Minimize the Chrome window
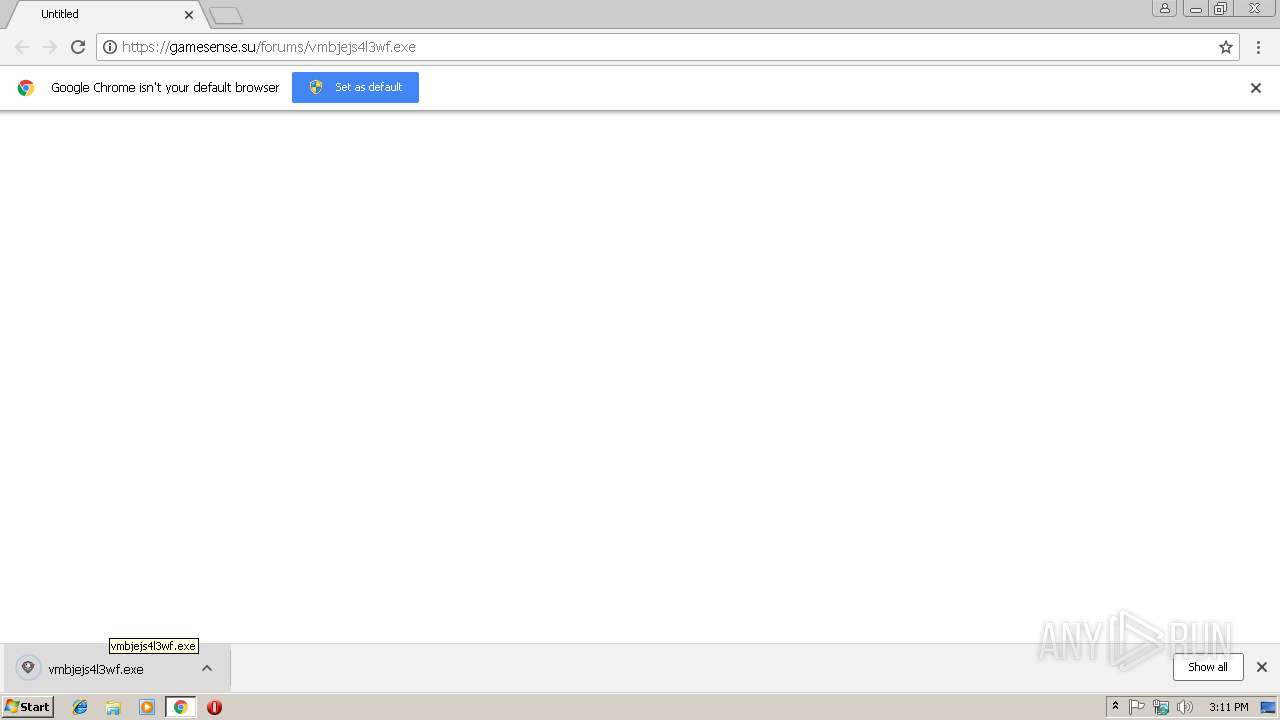This screenshot has height=720, width=1280. (x=1195, y=8)
